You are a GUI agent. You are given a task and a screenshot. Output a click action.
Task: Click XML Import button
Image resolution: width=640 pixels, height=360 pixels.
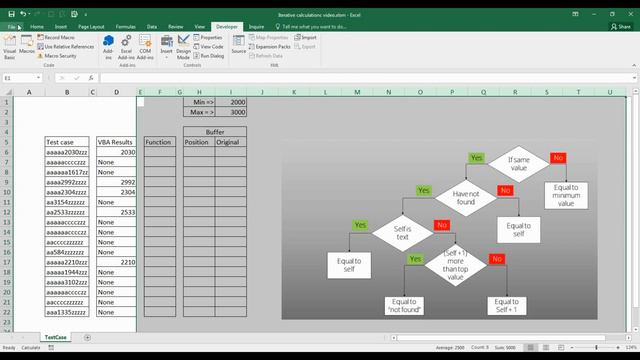tap(305, 37)
